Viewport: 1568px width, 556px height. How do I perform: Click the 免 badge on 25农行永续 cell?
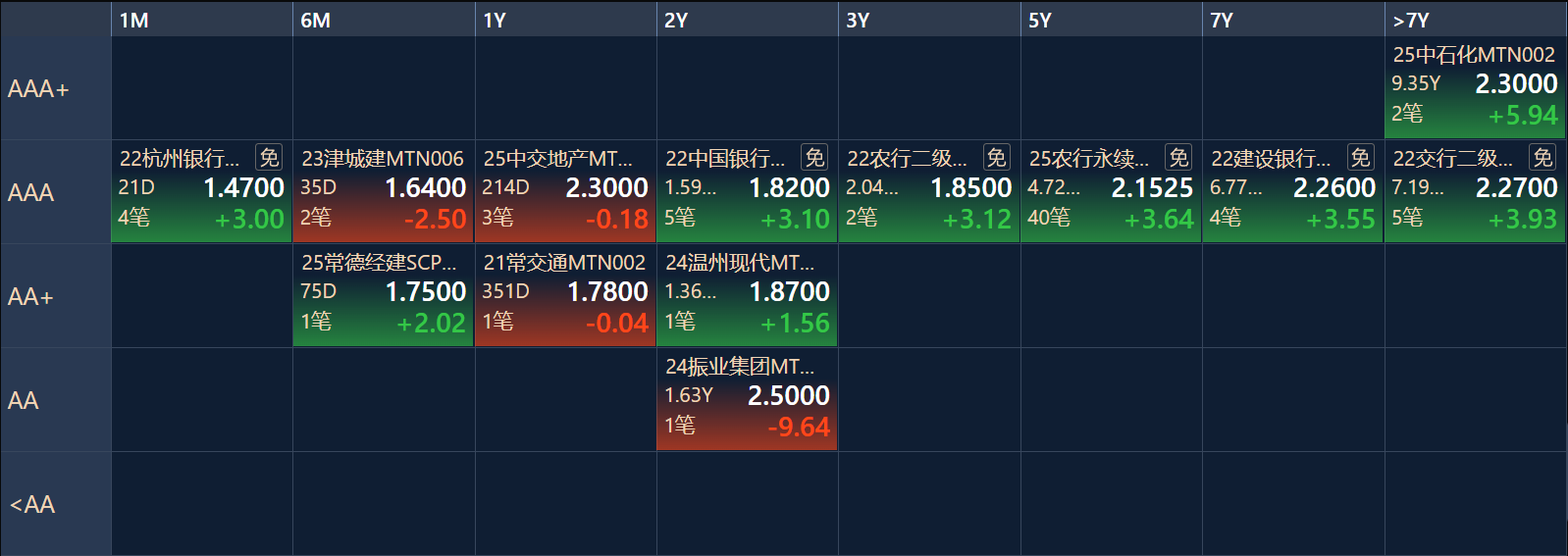1178,157
